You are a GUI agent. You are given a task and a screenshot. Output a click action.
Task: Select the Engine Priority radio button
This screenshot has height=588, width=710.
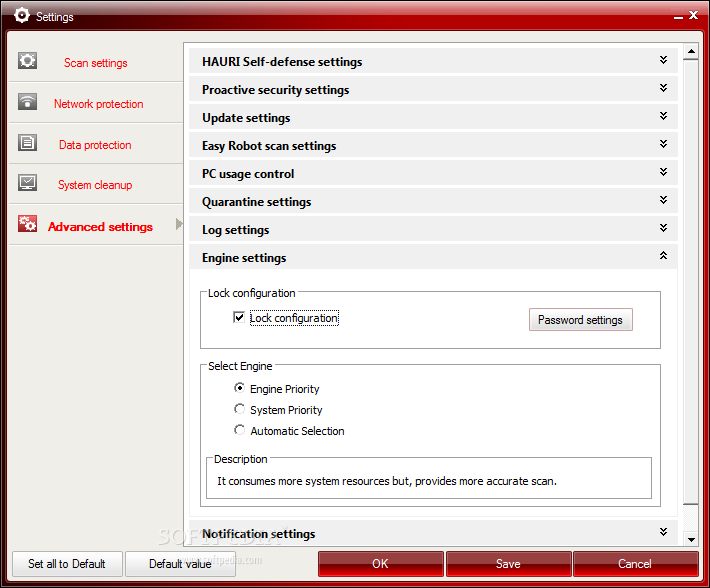tap(239, 388)
